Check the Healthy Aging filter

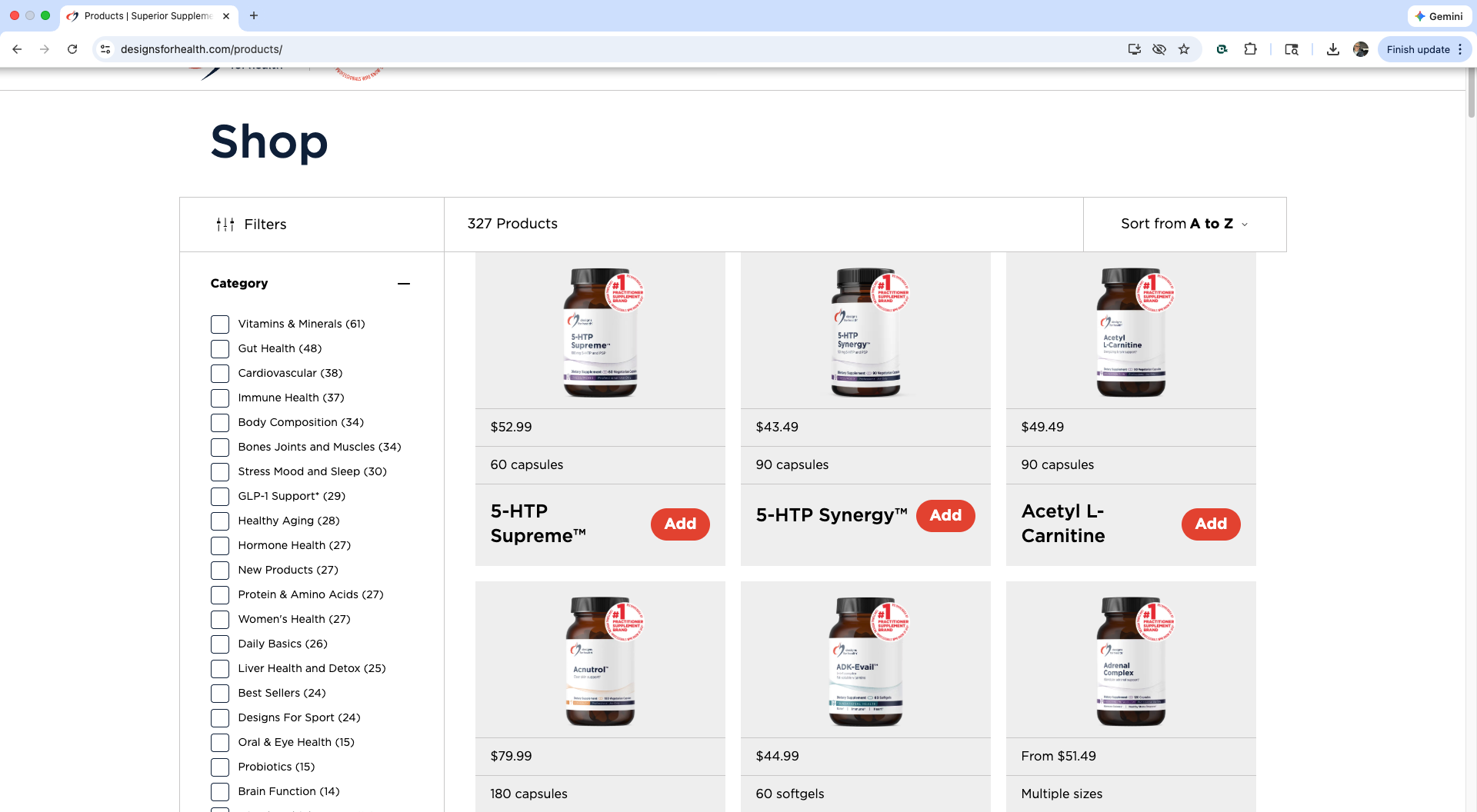pos(220,521)
